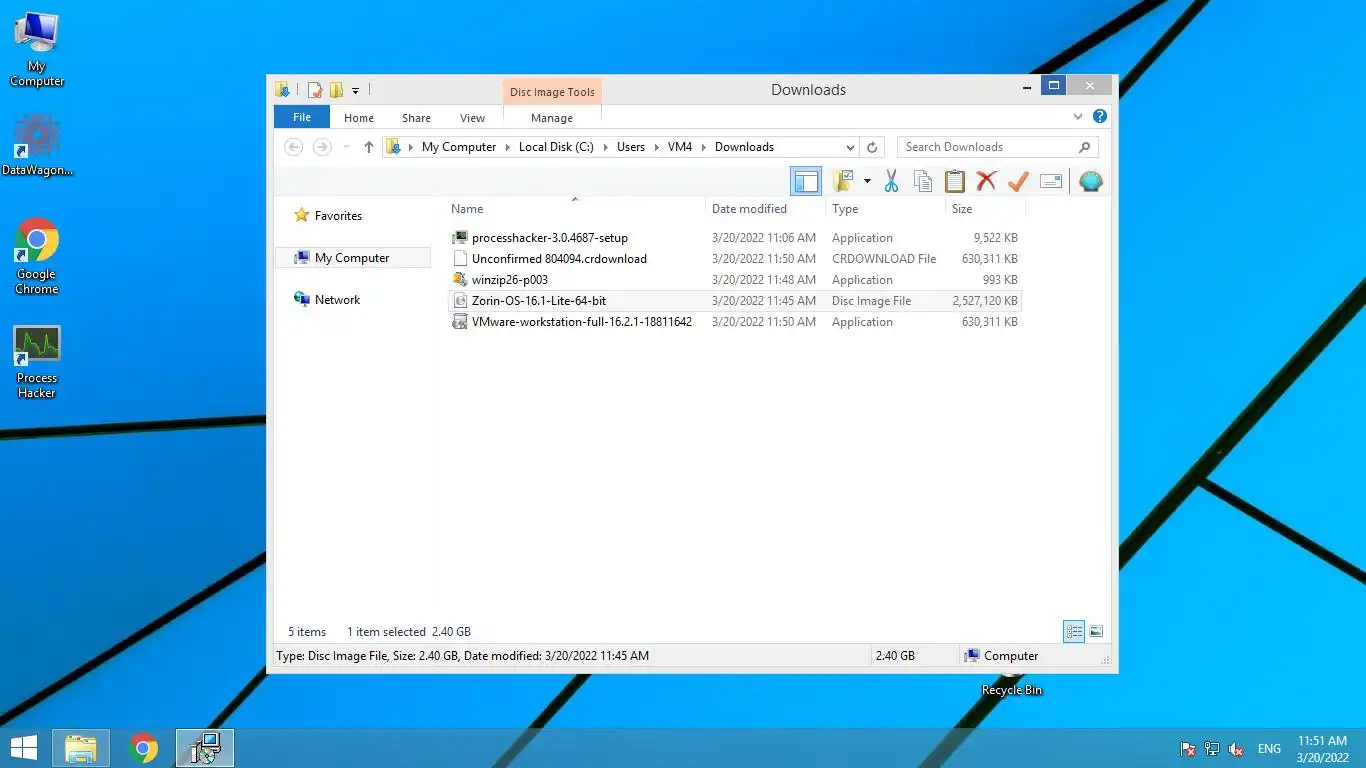Select VMware-workstation-full-16.2.1-18811642 file
1366x768 pixels.
734,322
